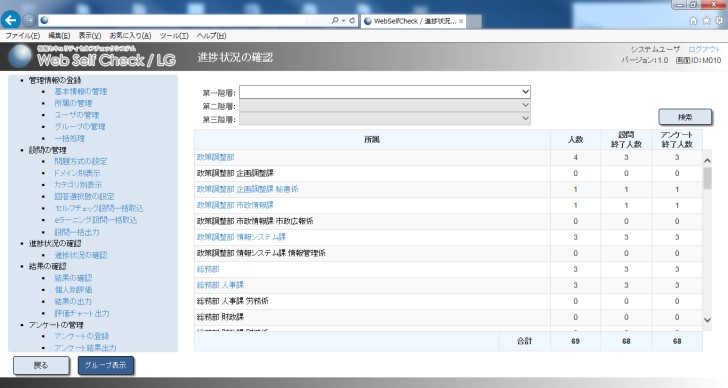
Task: Open ドメイン別表示 in sidebar
Action: (x=77, y=173)
